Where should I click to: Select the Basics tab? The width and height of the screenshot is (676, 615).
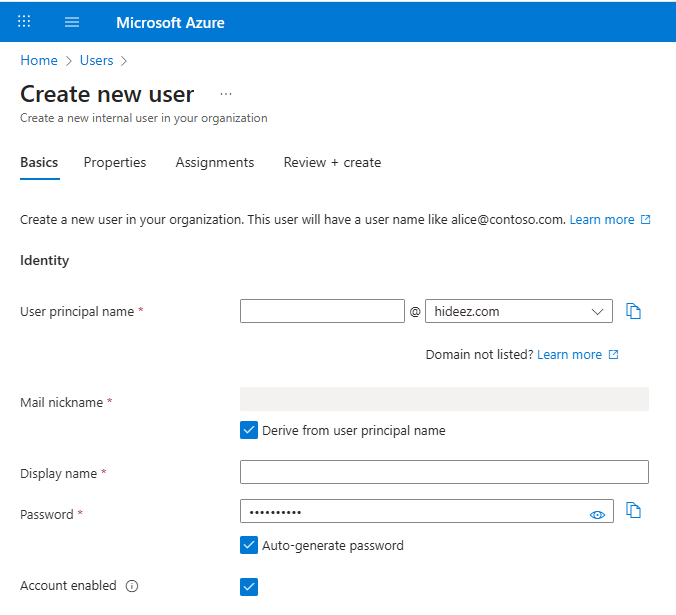39,162
